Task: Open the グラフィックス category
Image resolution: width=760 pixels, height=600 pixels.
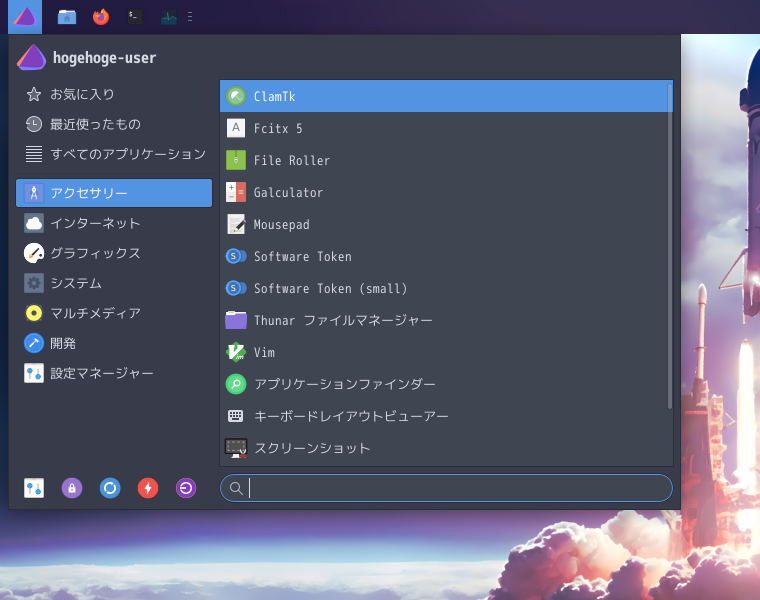Action: point(114,253)
